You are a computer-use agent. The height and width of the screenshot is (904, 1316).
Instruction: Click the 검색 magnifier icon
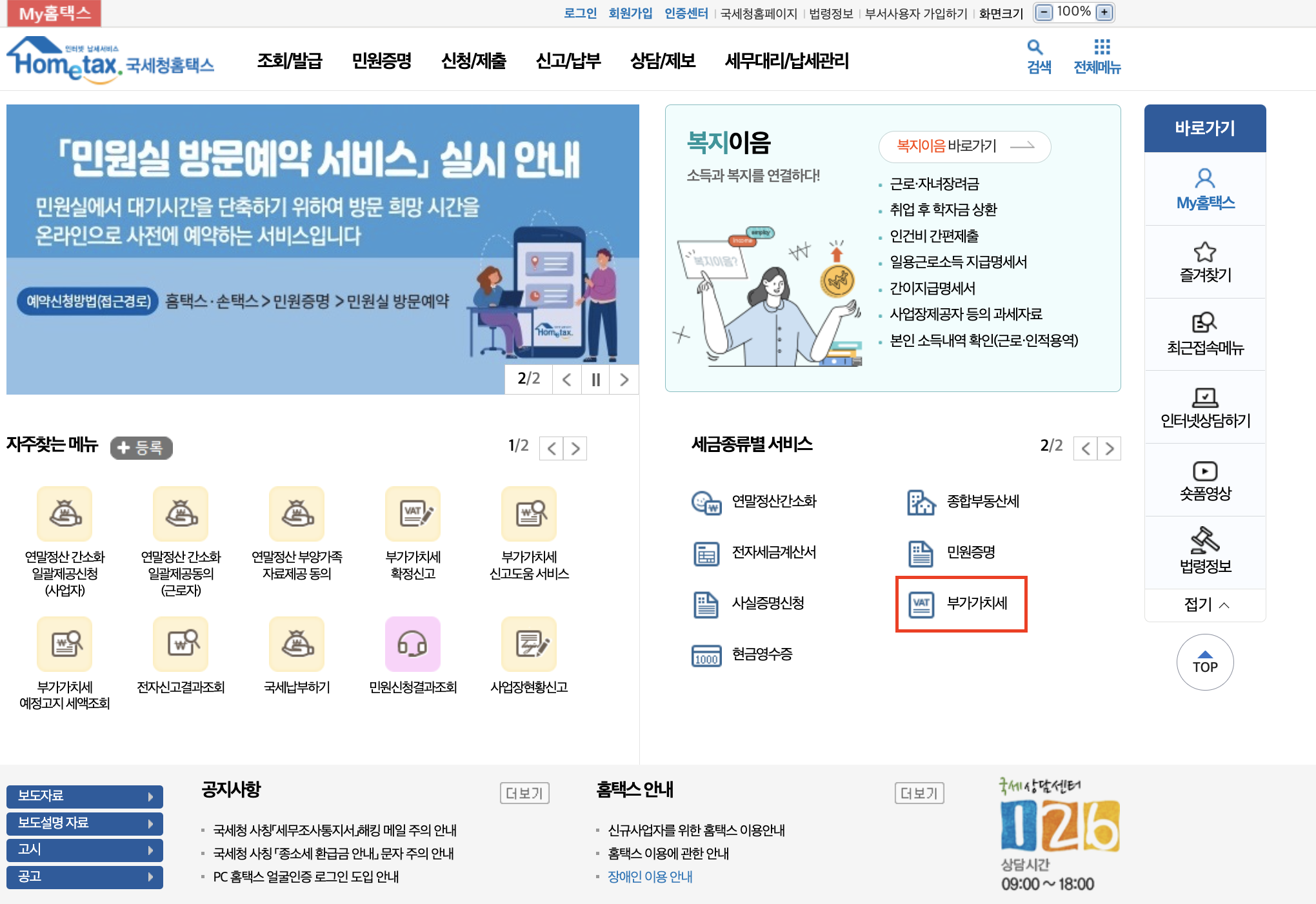point(1035,47)
